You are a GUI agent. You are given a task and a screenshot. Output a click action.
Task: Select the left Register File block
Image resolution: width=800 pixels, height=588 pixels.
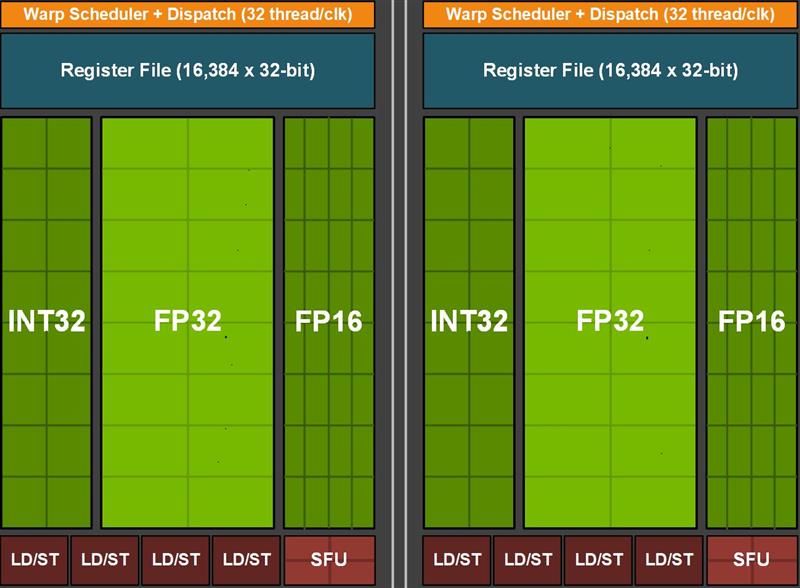tap(188, 70)
